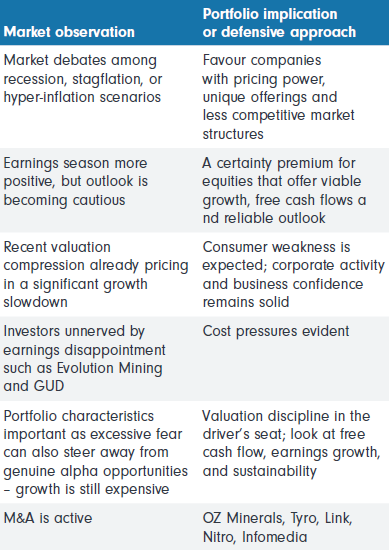Image resolution: width=389 pixels, height=550 pixels.
Task: Click the words 'hyper-inflation scenarios'
Action: pos(82,97)
